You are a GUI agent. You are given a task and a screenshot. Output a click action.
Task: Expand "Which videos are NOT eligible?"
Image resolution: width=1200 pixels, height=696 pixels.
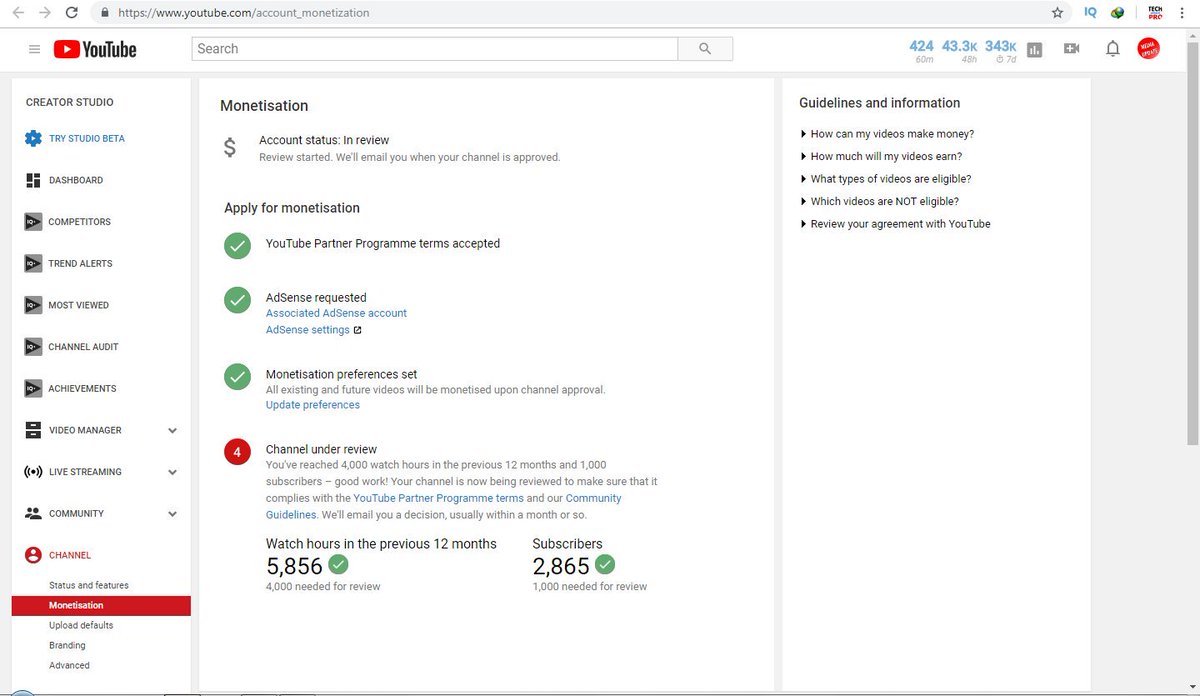tap(879, 201)
